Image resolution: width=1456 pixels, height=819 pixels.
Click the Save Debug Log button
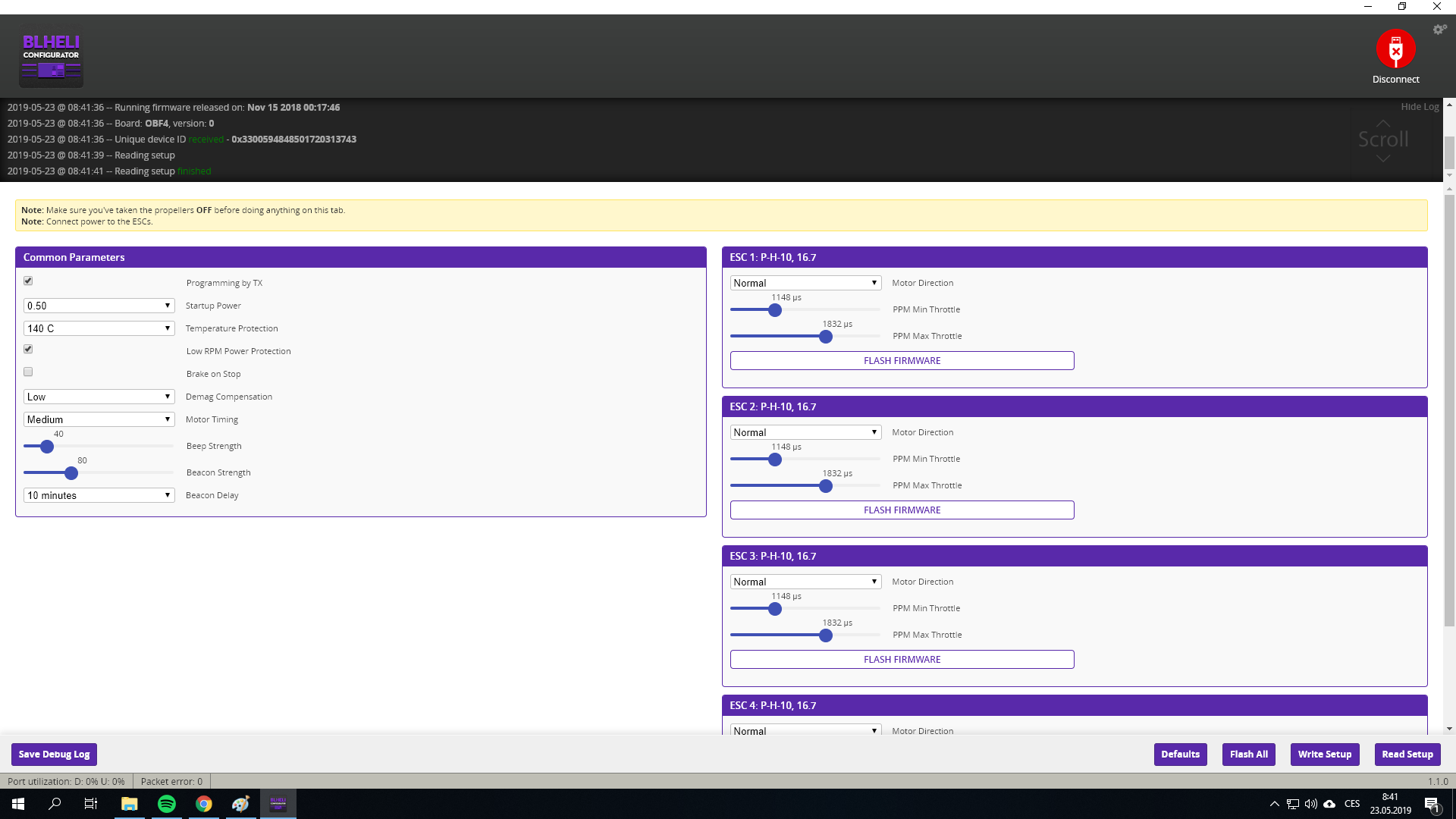point(54,755)
